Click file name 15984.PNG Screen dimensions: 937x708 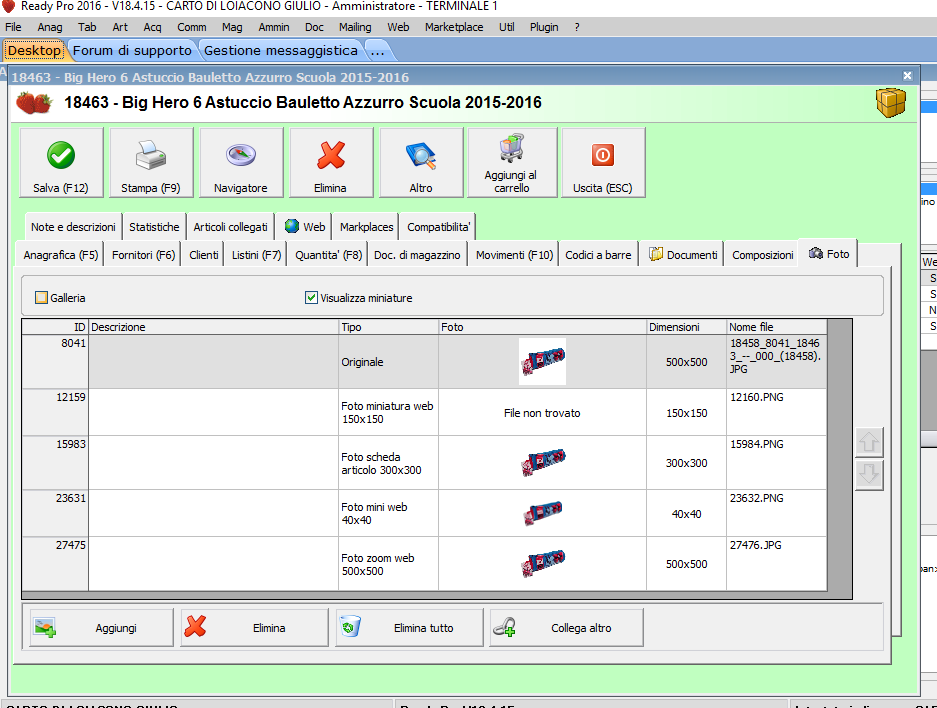tap(757, 444)
